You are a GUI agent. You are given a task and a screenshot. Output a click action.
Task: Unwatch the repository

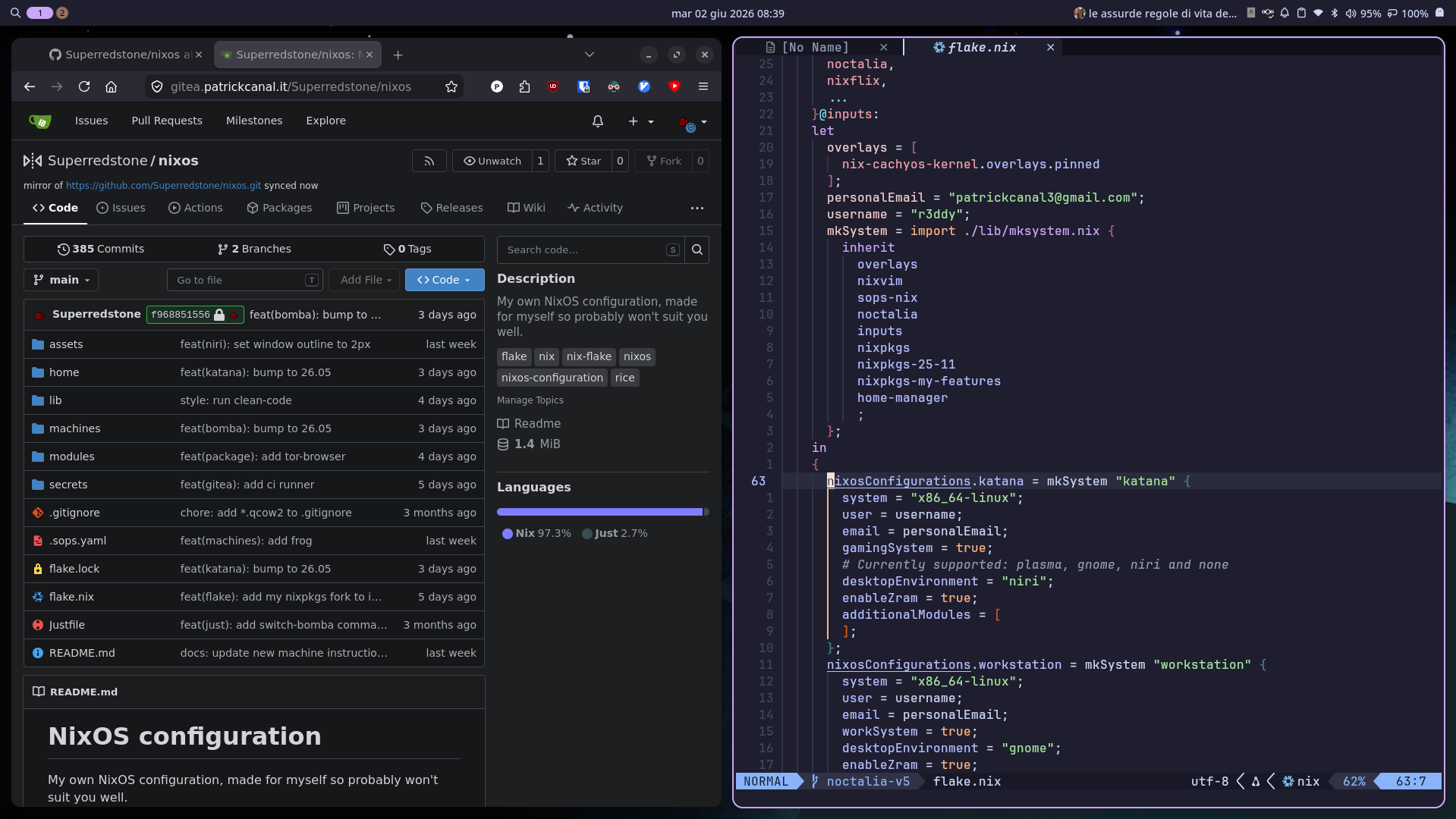click(x=492, y=161)
